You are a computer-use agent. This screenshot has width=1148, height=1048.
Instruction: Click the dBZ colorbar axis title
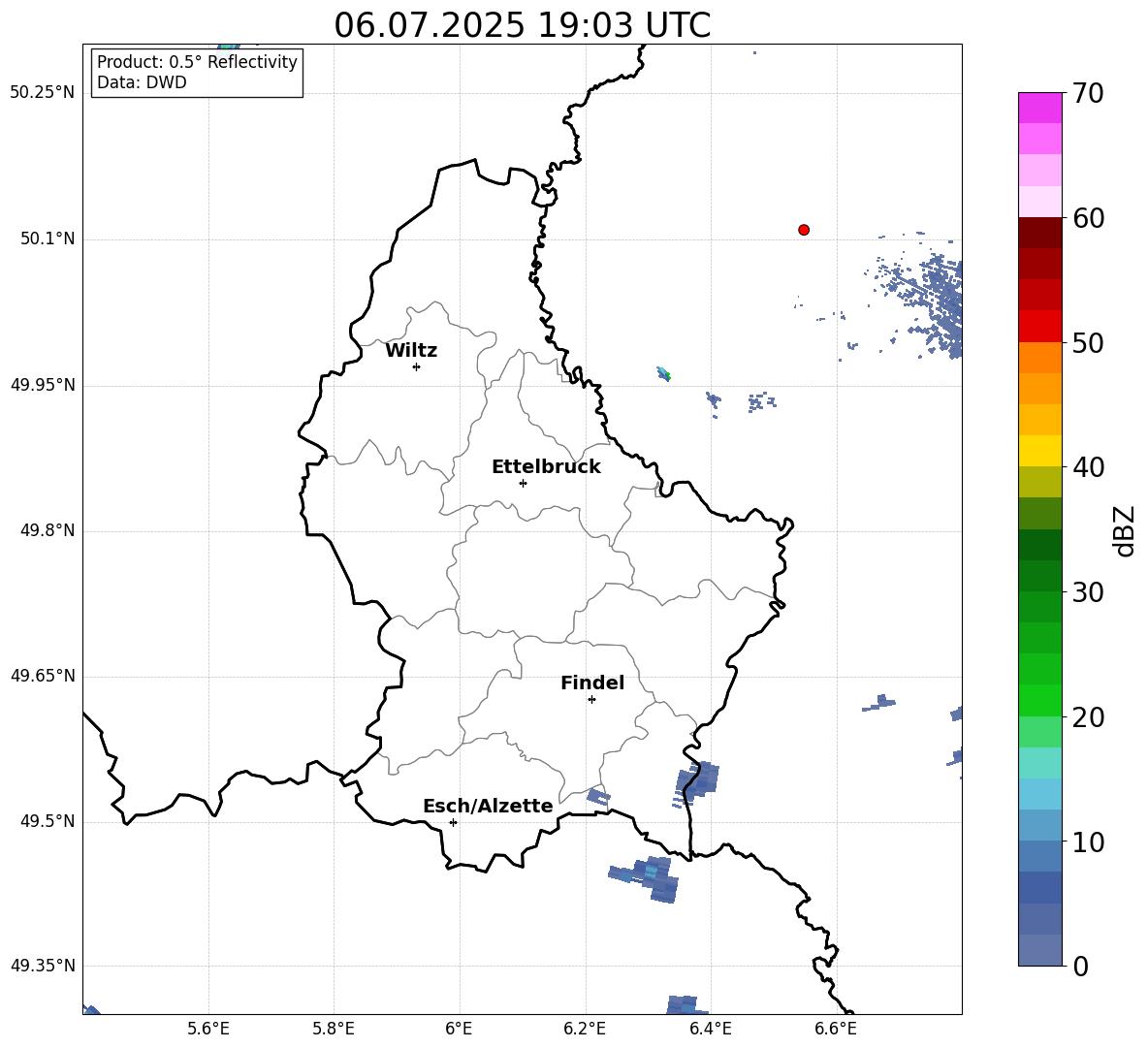pos(1123,530)
